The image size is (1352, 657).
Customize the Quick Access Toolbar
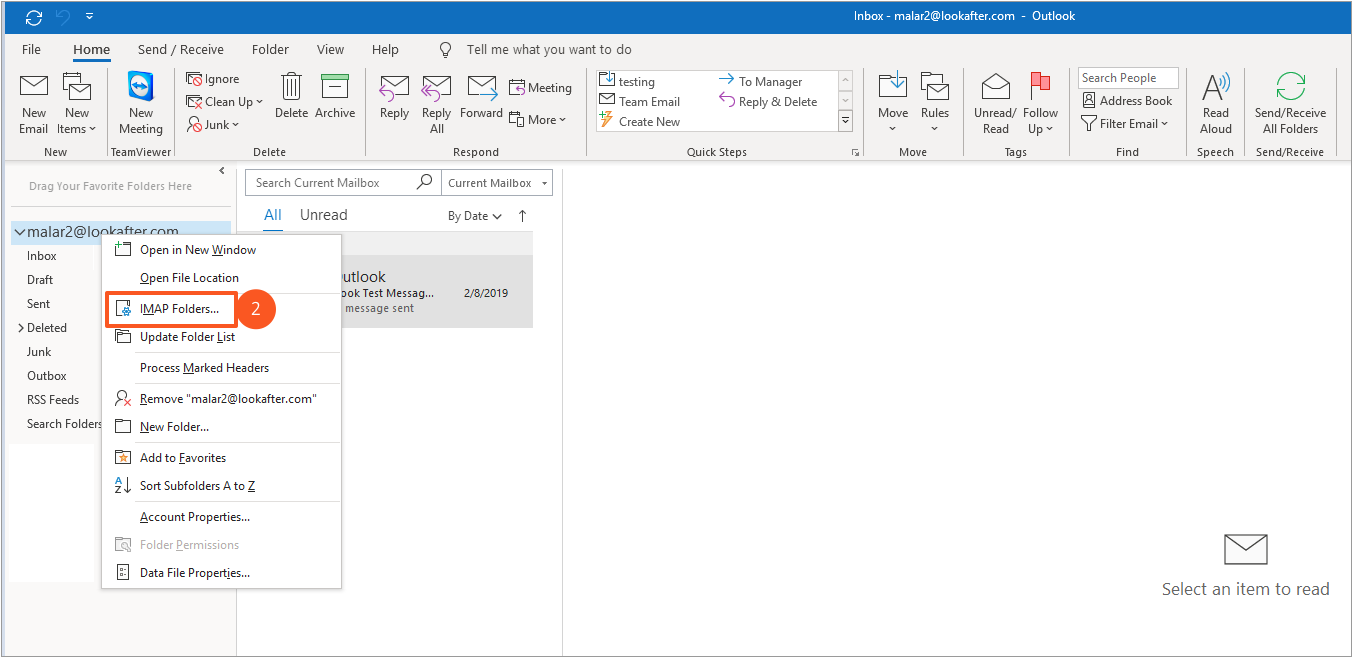(89, 17)
